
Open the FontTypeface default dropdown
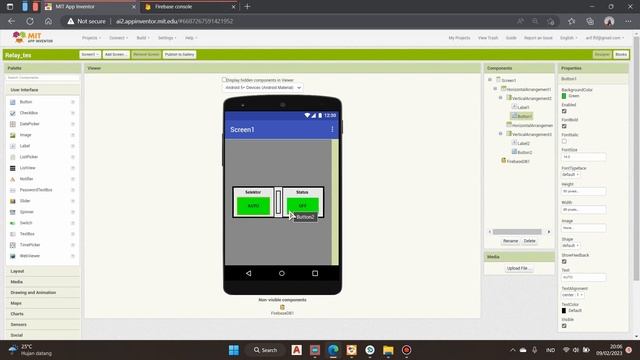[570, 175]
